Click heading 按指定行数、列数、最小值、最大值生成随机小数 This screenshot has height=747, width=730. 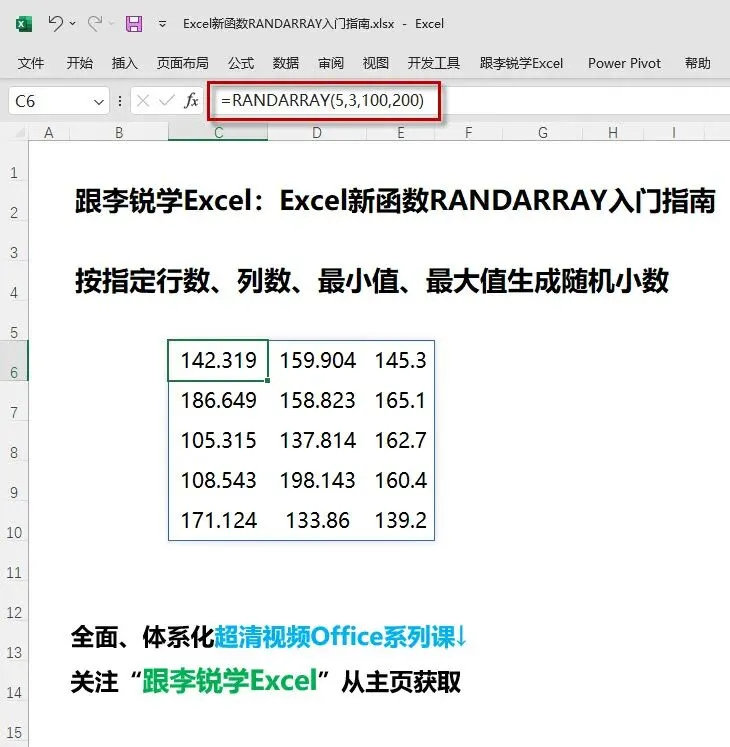coord(372,281)
